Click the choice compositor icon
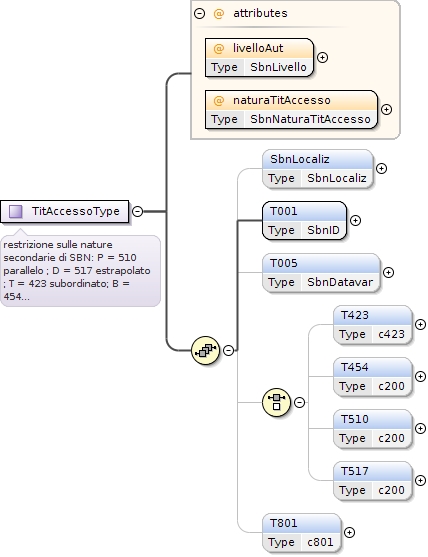This screenshot has width=428, height=557. tap(276, 402)
